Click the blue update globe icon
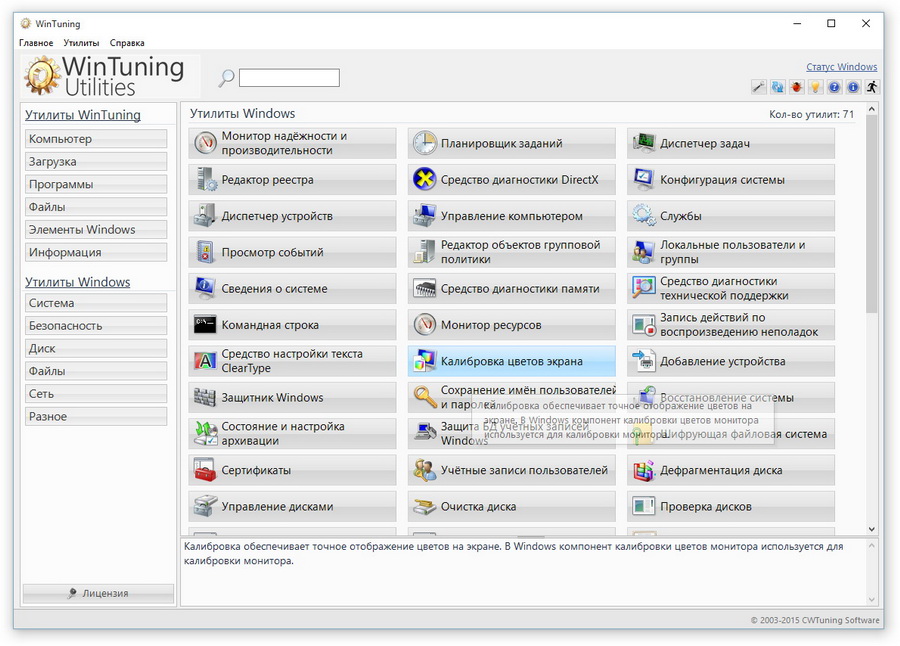Image resolution: width=900 pixels, height=646 pixels. [x=778, y=87]
